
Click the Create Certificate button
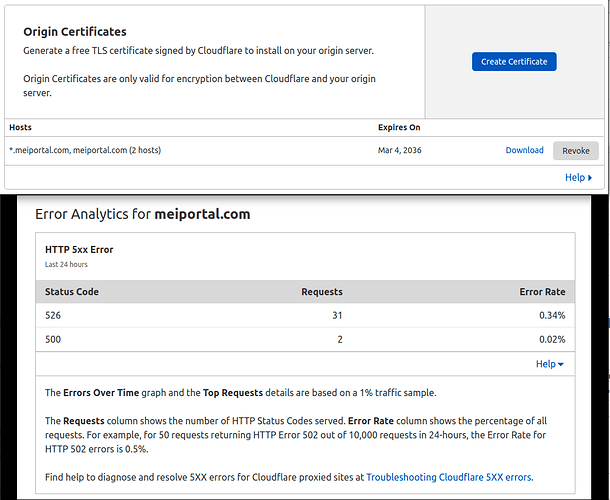click(x=514, y=61)
